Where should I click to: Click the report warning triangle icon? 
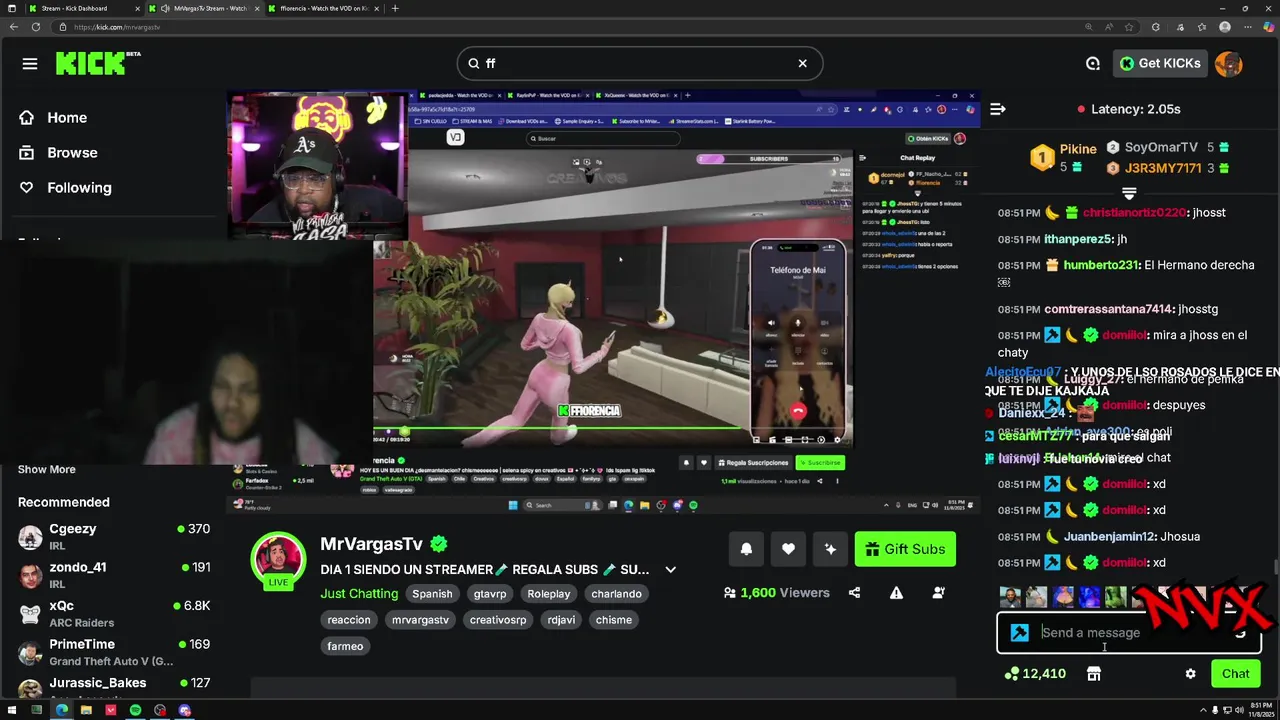896,592
